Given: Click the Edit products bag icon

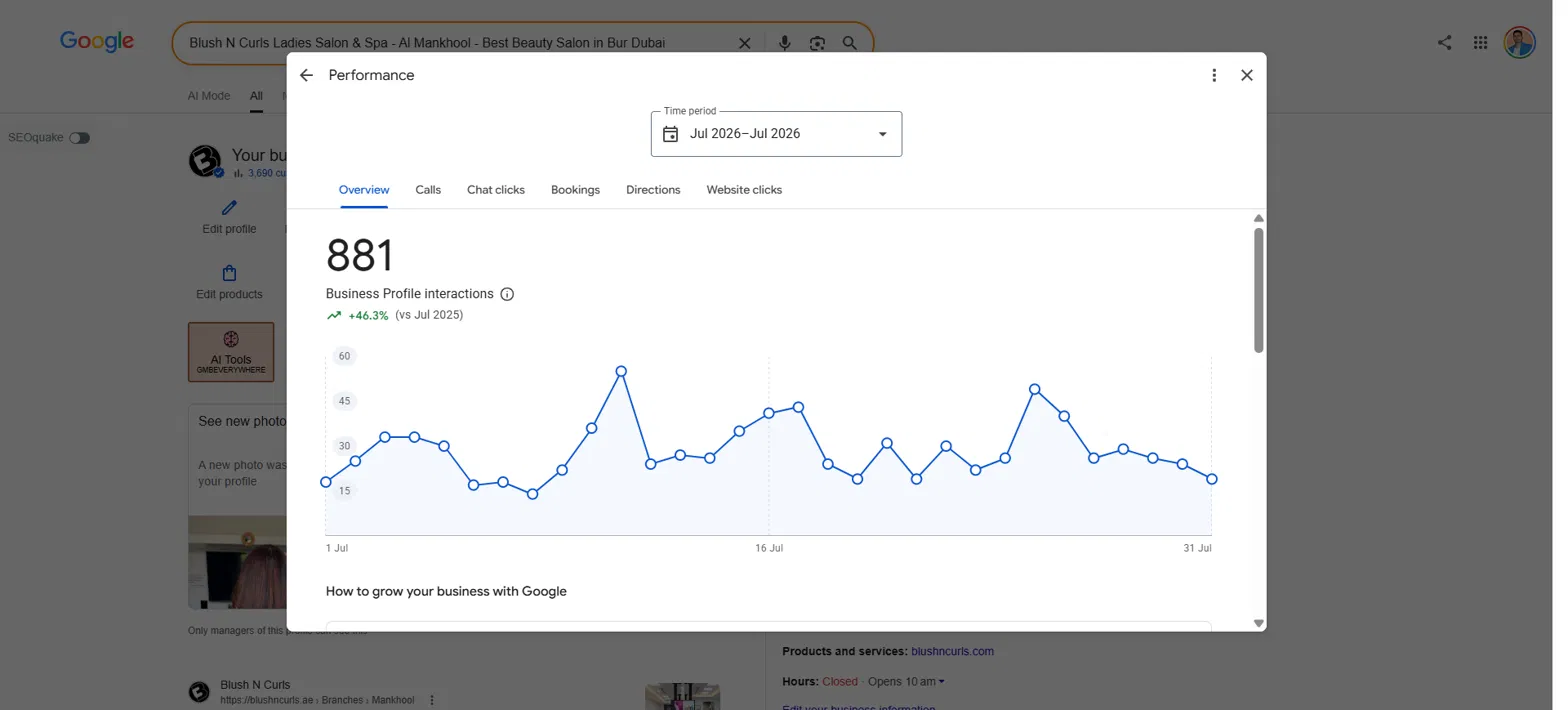Looking at the screenshot, I should point(229,273).
